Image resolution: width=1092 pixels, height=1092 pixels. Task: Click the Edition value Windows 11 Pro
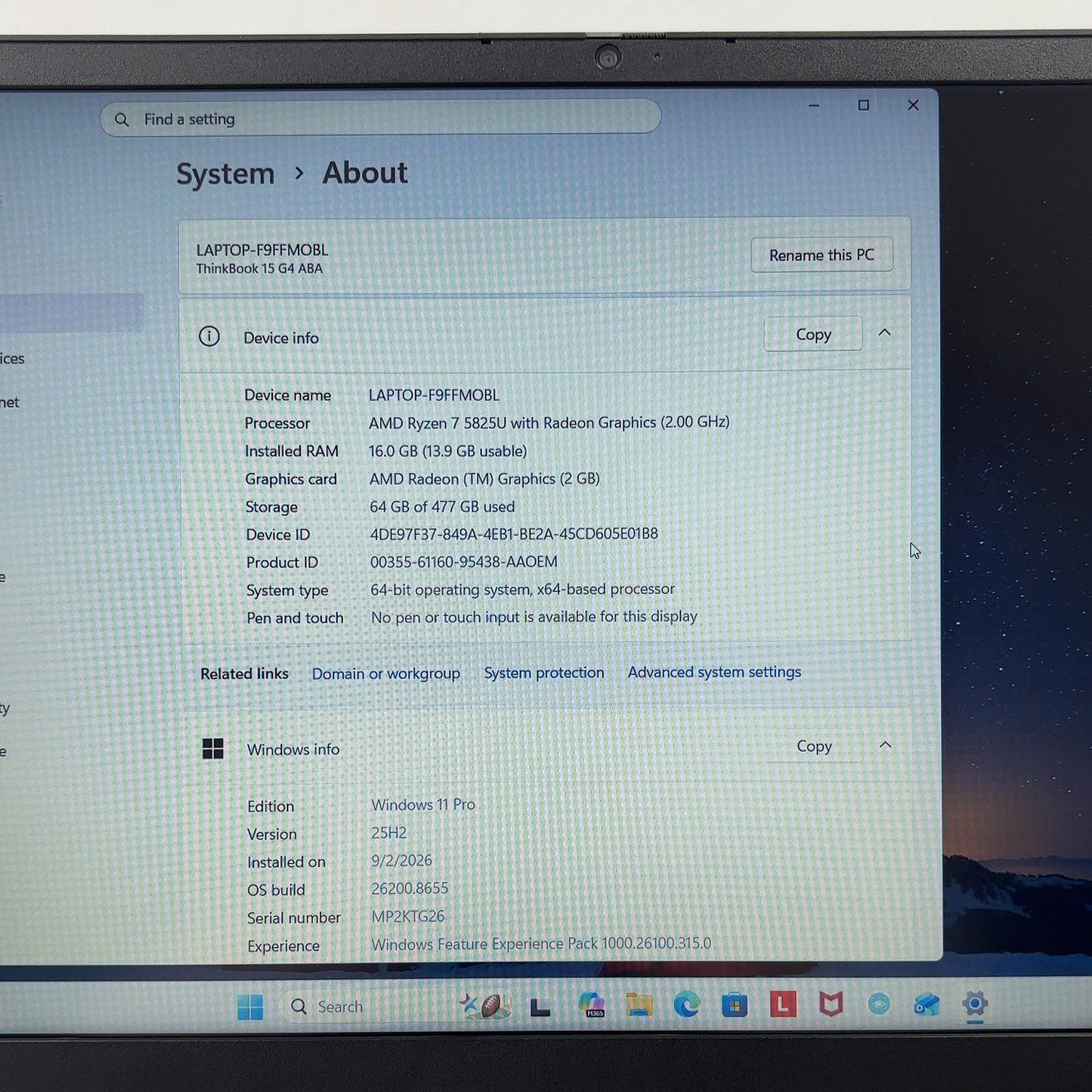(423, 805)
